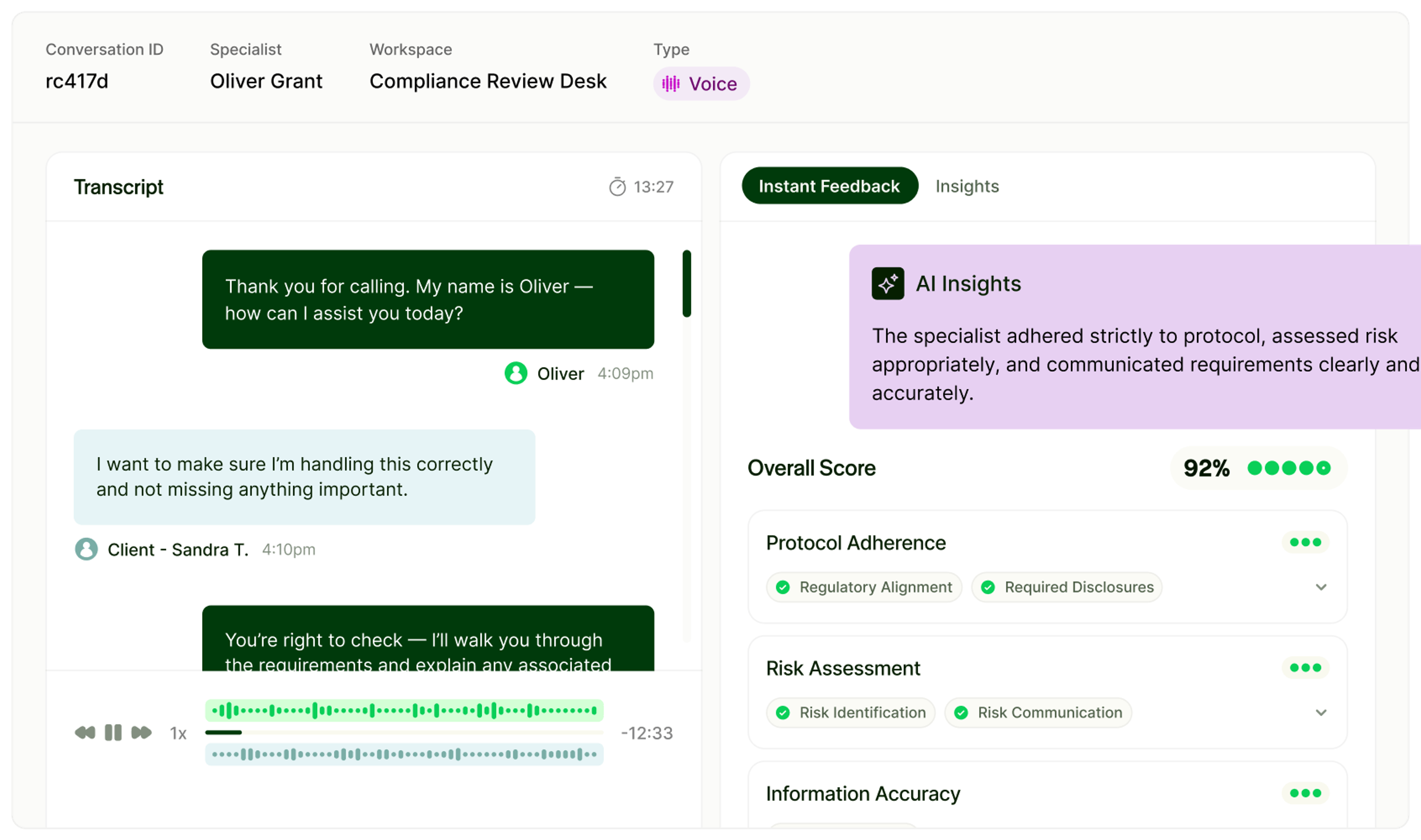Click the audio playback progress bar

(x=404, y=732)
